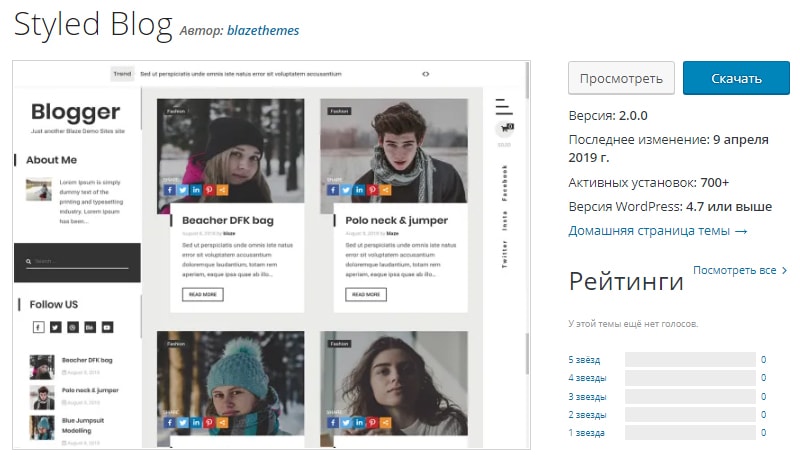
Task: Click the 1-star rating progress bar
Action: pos(690,433)
